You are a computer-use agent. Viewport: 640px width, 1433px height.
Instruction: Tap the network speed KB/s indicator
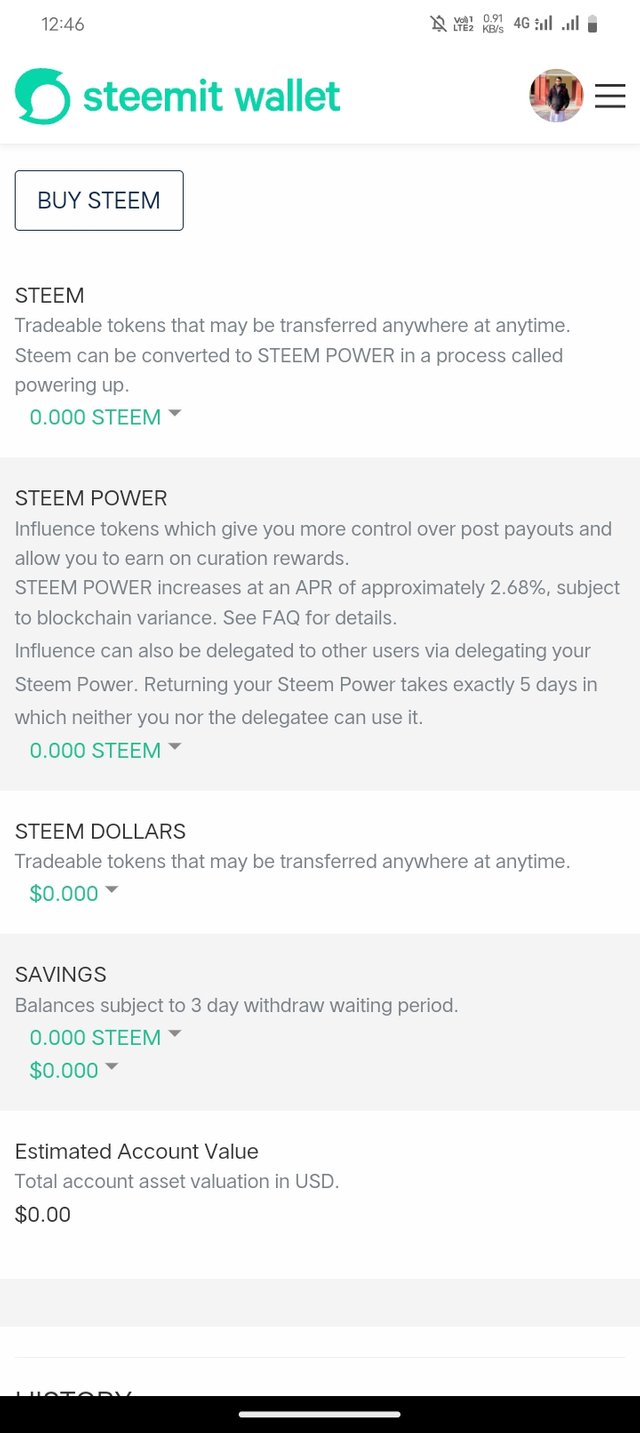tap(493, 24)
